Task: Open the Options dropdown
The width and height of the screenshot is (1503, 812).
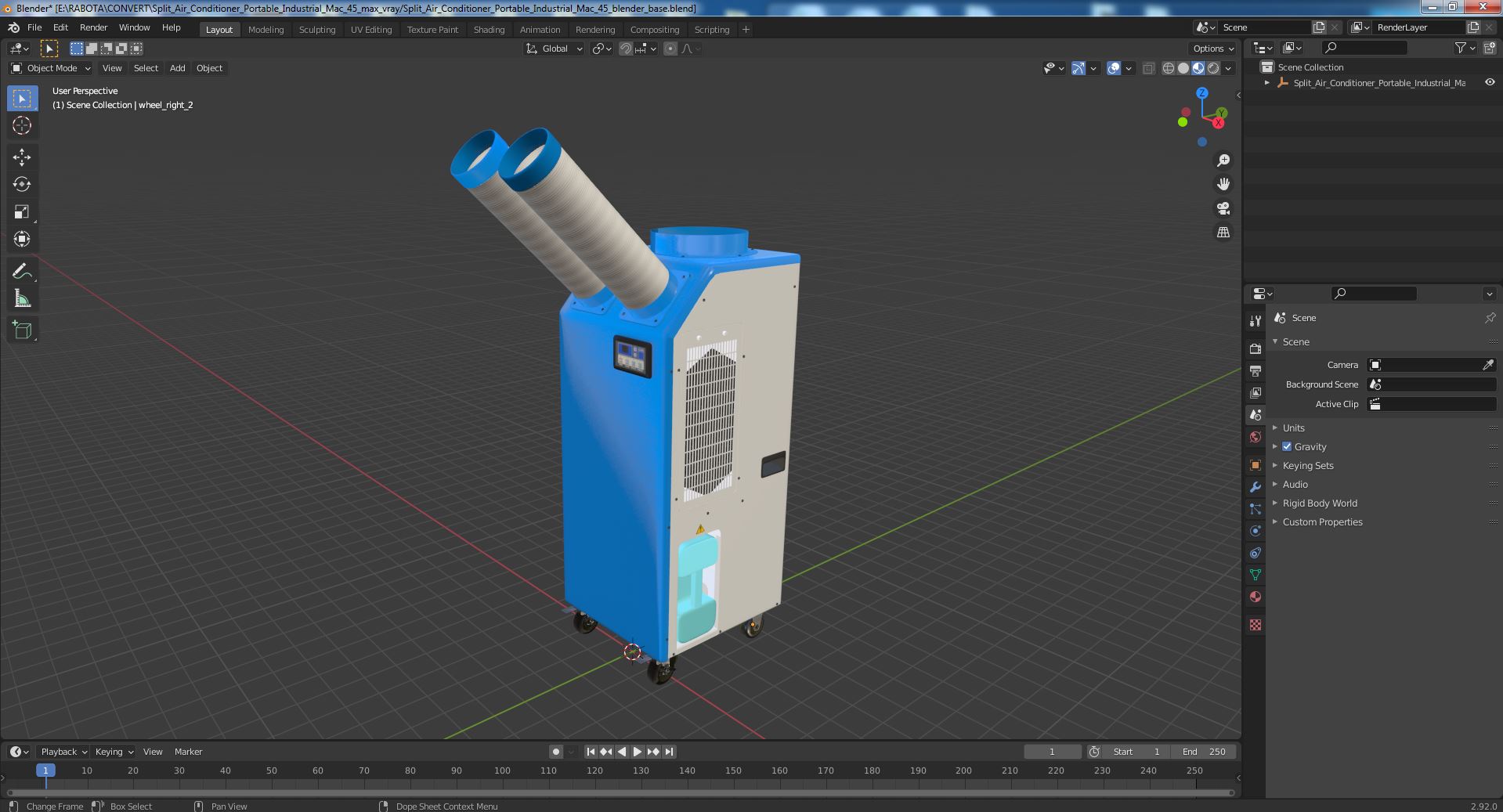Action: [1212, 49]
